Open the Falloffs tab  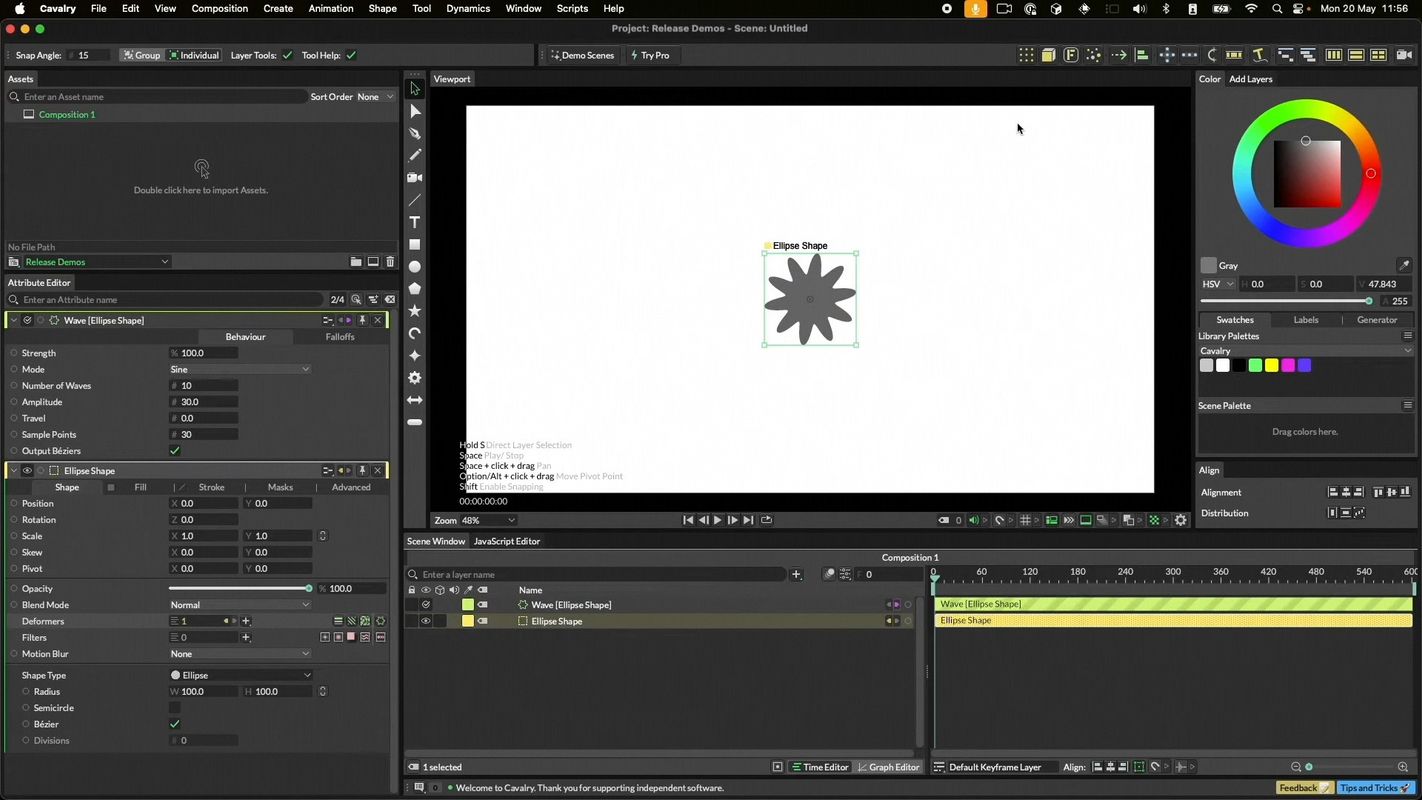click(340, 337)
